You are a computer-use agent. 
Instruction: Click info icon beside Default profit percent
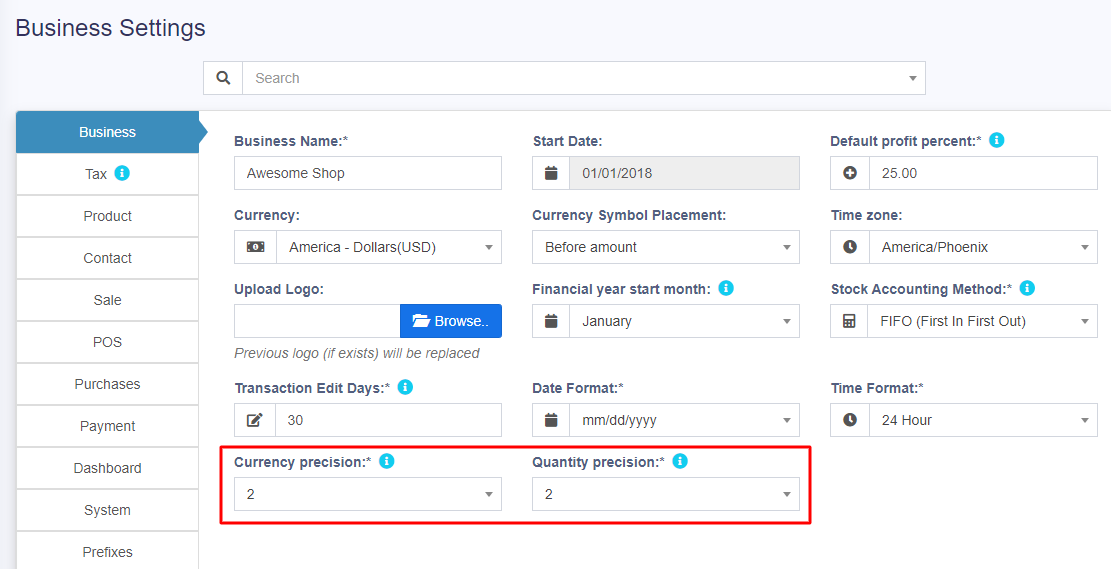pos(996,140)
